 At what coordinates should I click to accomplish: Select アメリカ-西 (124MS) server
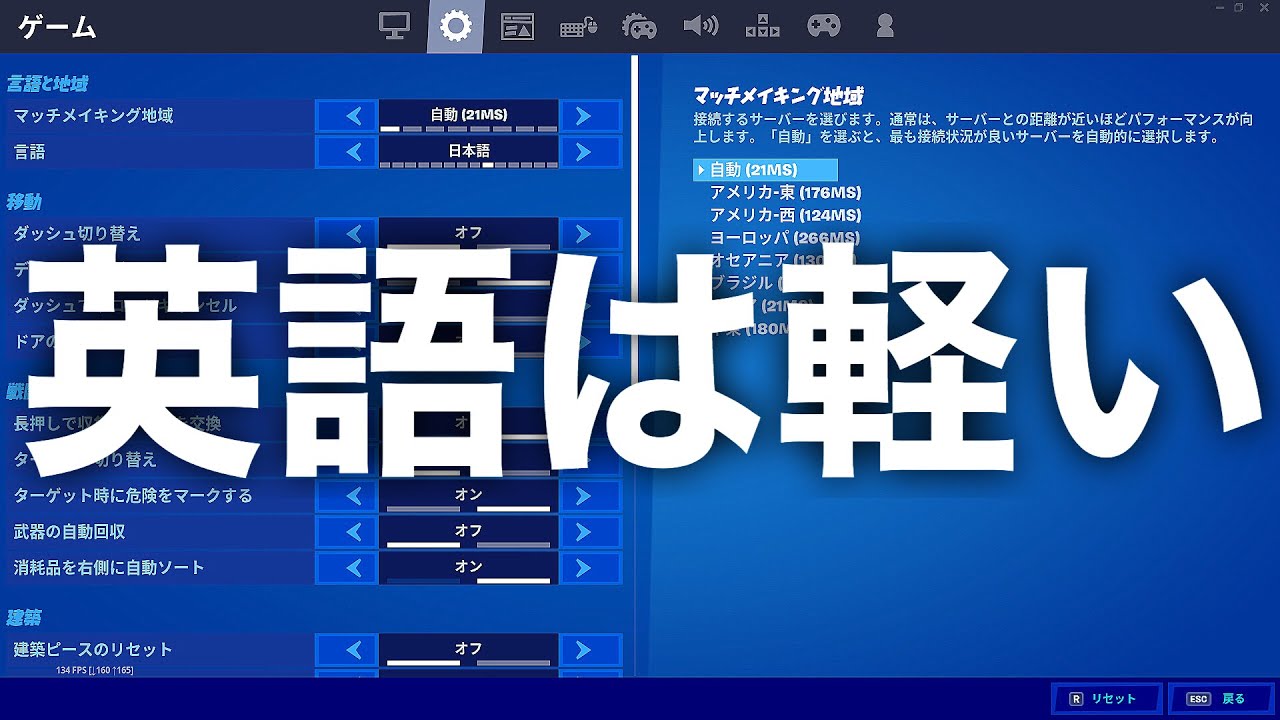(x=785, y=215)
